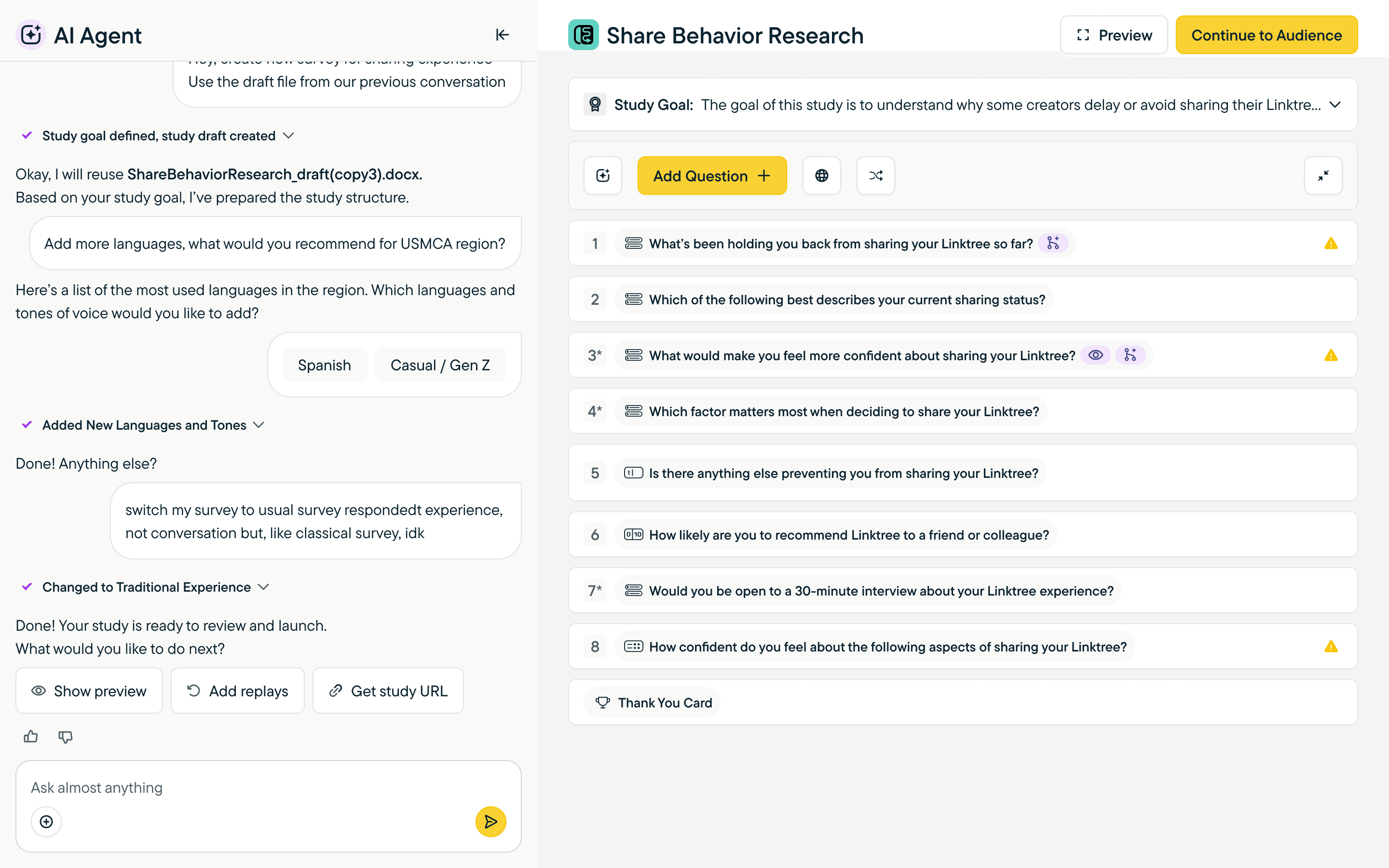
Task: Open question 3 about feeling more confident
Action: (x=963, y=355)
